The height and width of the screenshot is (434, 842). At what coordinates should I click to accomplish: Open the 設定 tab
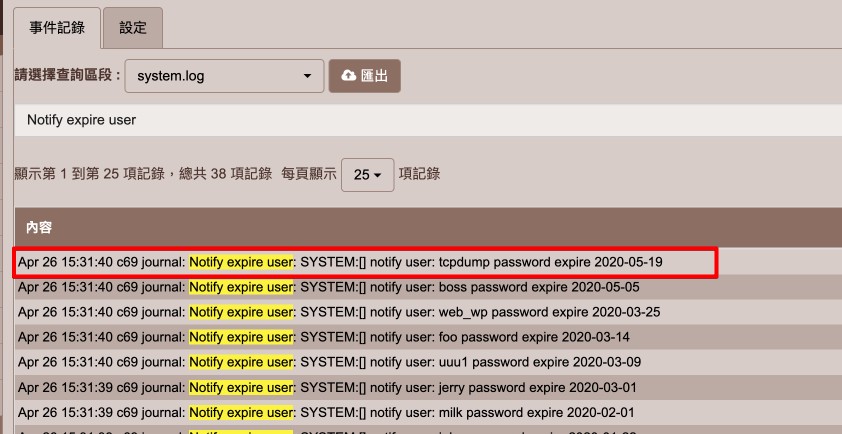tap(133, 27)
